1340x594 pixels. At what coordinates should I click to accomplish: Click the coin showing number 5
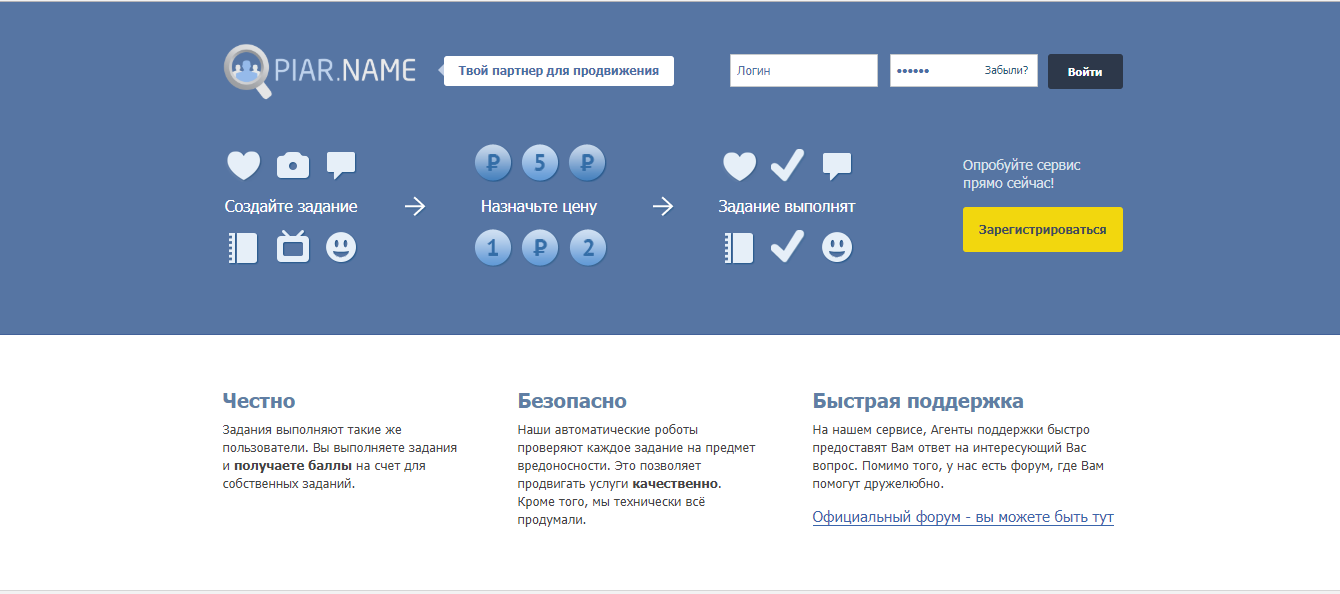point(540,162)
